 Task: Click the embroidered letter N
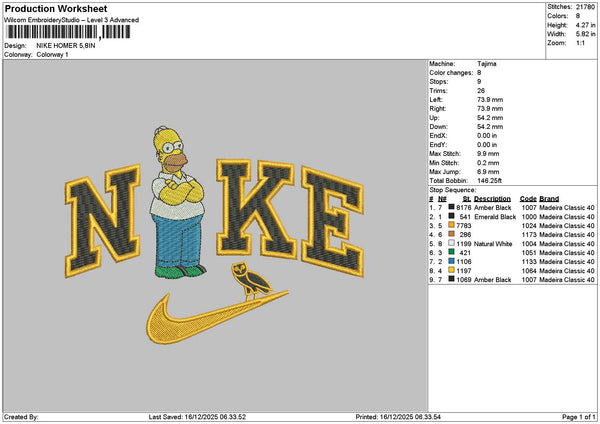[x=103, y=220]
